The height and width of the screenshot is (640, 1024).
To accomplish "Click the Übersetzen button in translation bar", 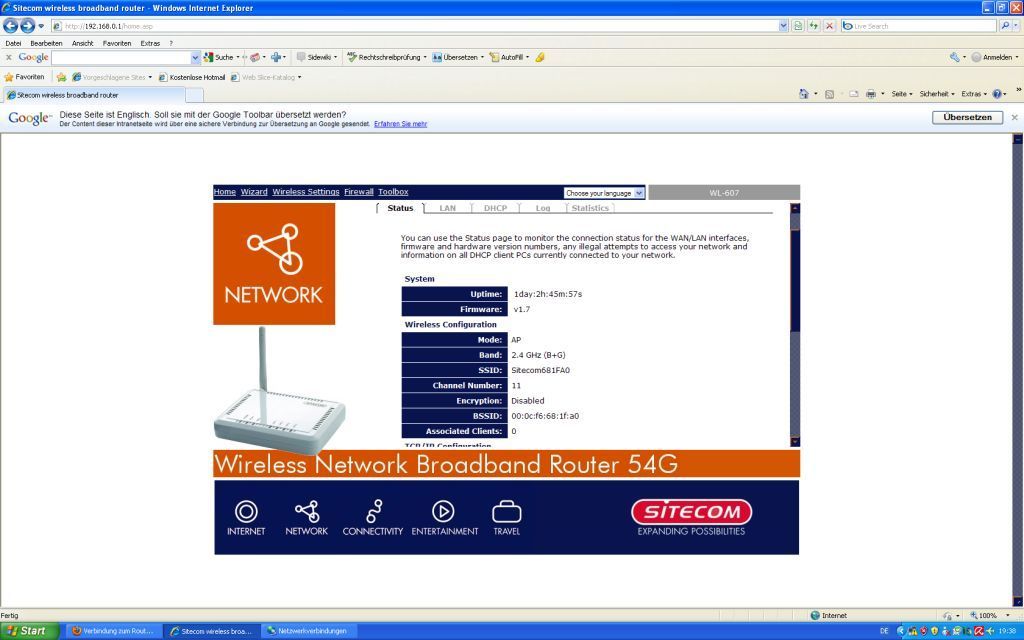I will (x=967, y=118).
